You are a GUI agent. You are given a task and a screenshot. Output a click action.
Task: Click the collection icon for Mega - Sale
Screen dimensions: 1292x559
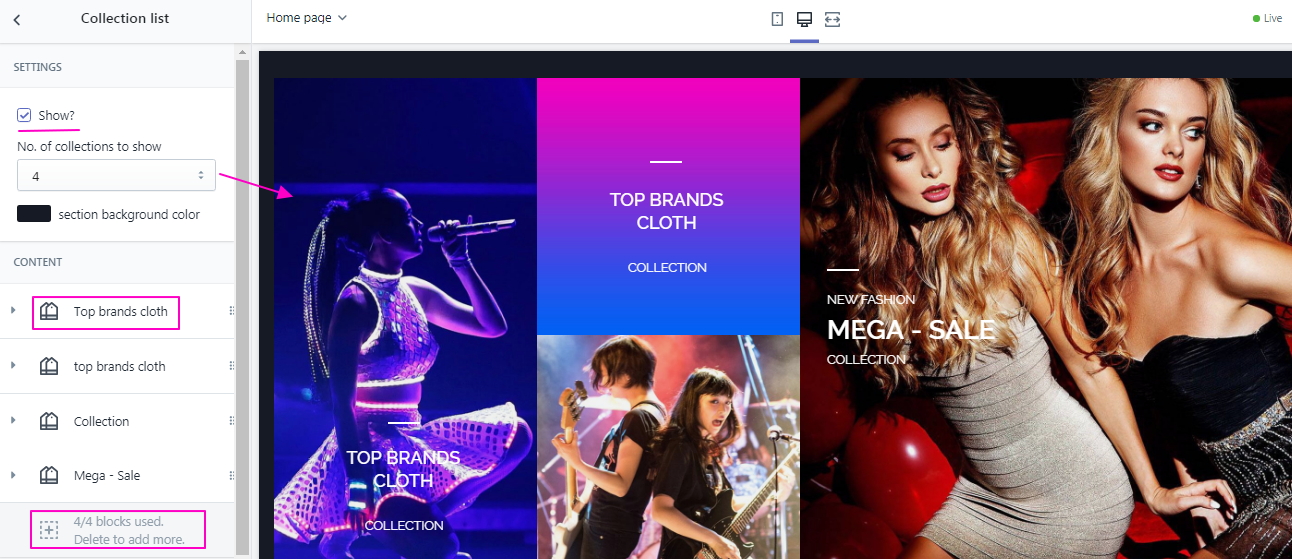pyautogui.click(x=49, y=476)
